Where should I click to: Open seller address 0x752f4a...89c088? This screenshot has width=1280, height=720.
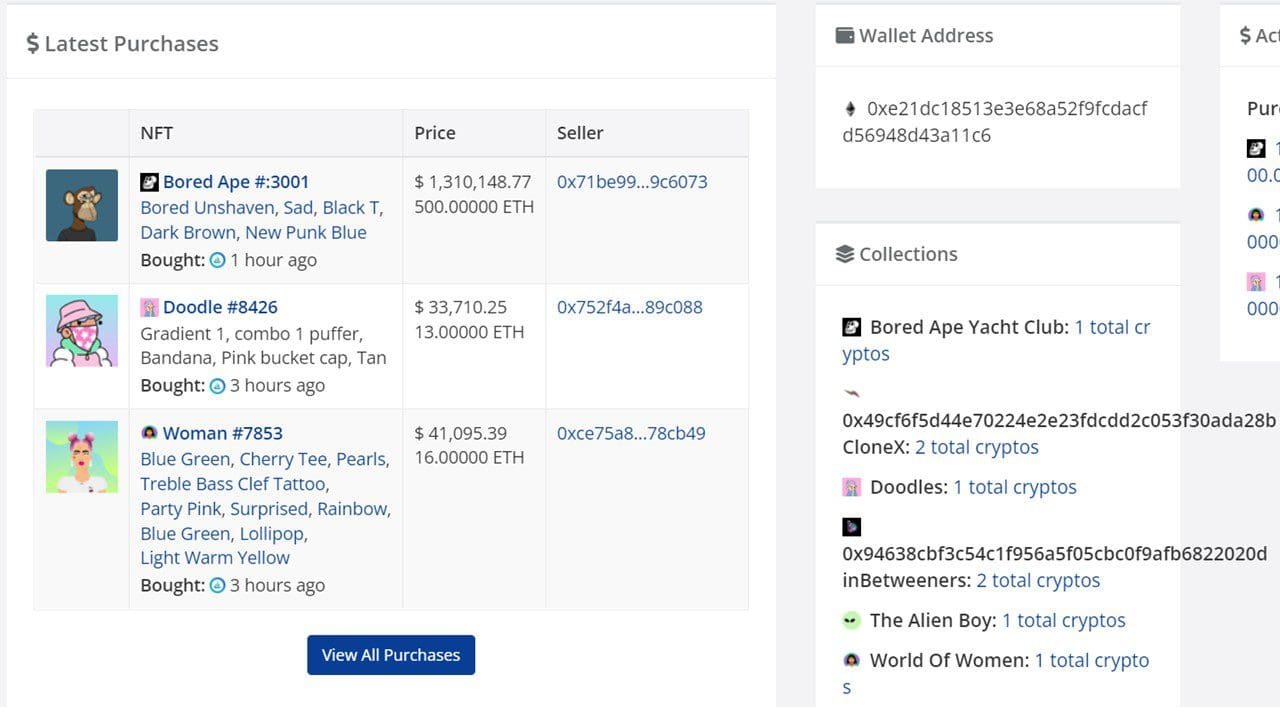point(629,307)
